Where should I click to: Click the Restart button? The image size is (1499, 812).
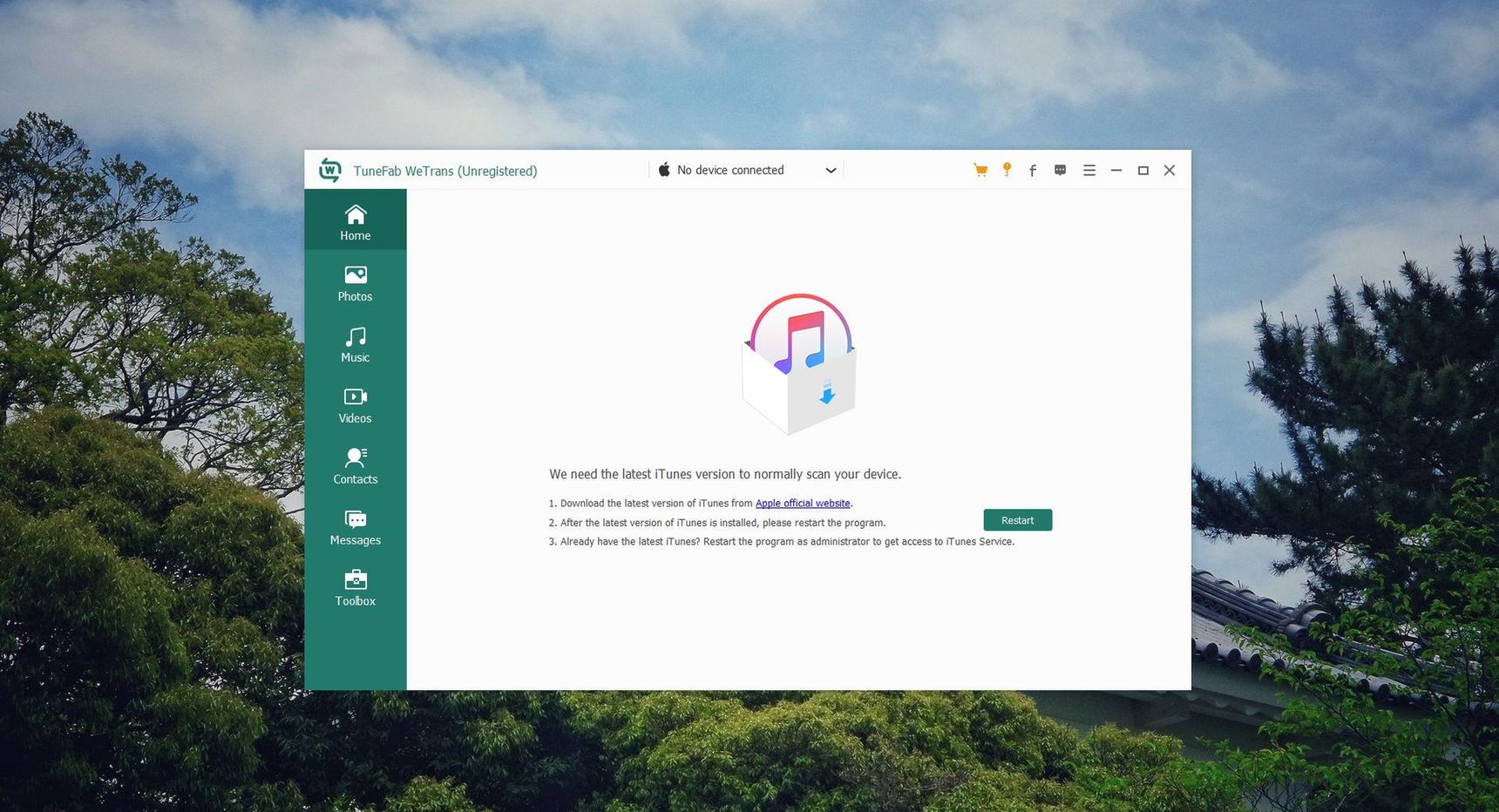pos(1017,520)
